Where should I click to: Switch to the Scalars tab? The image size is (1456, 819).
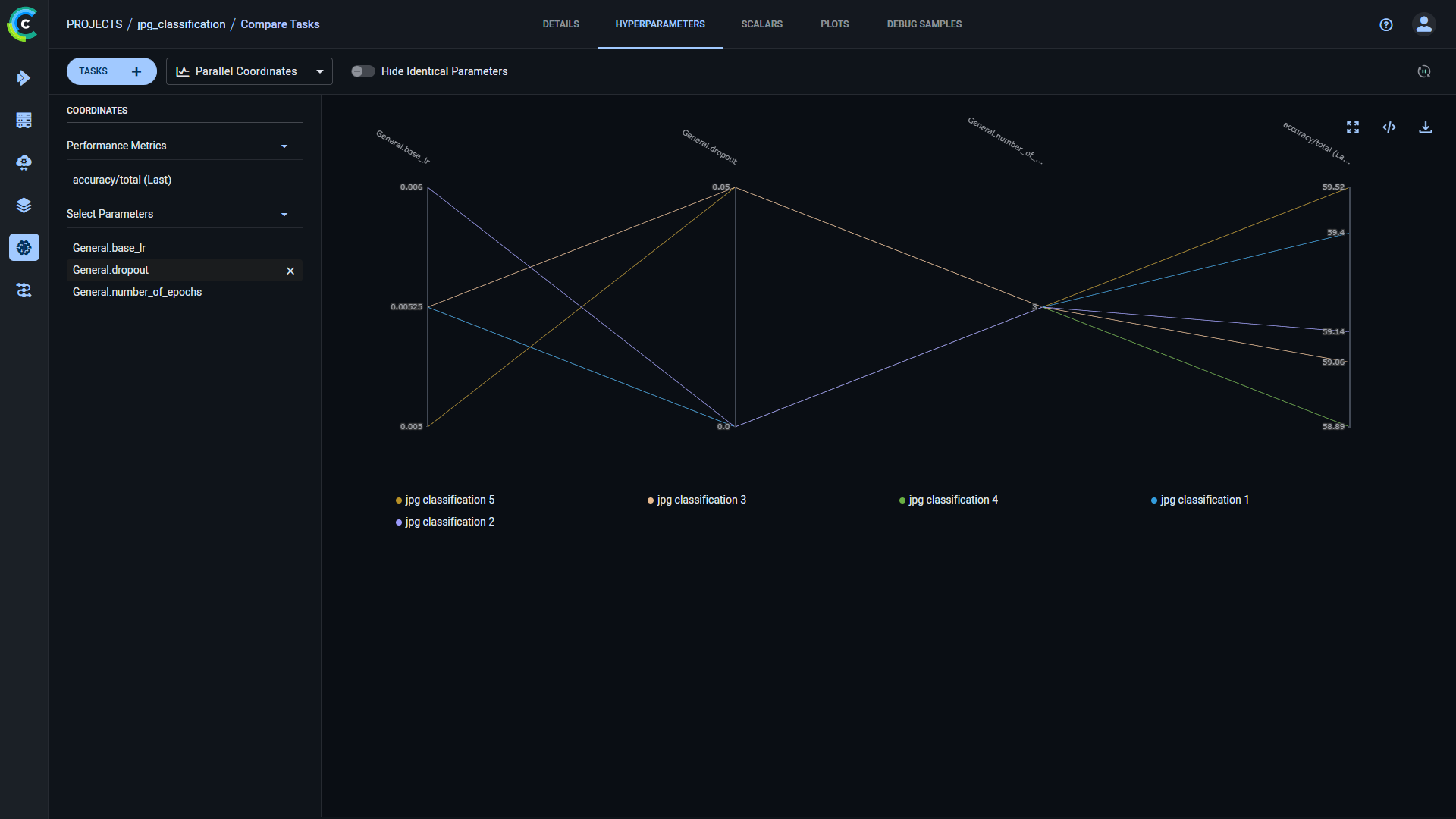(761, 24)
